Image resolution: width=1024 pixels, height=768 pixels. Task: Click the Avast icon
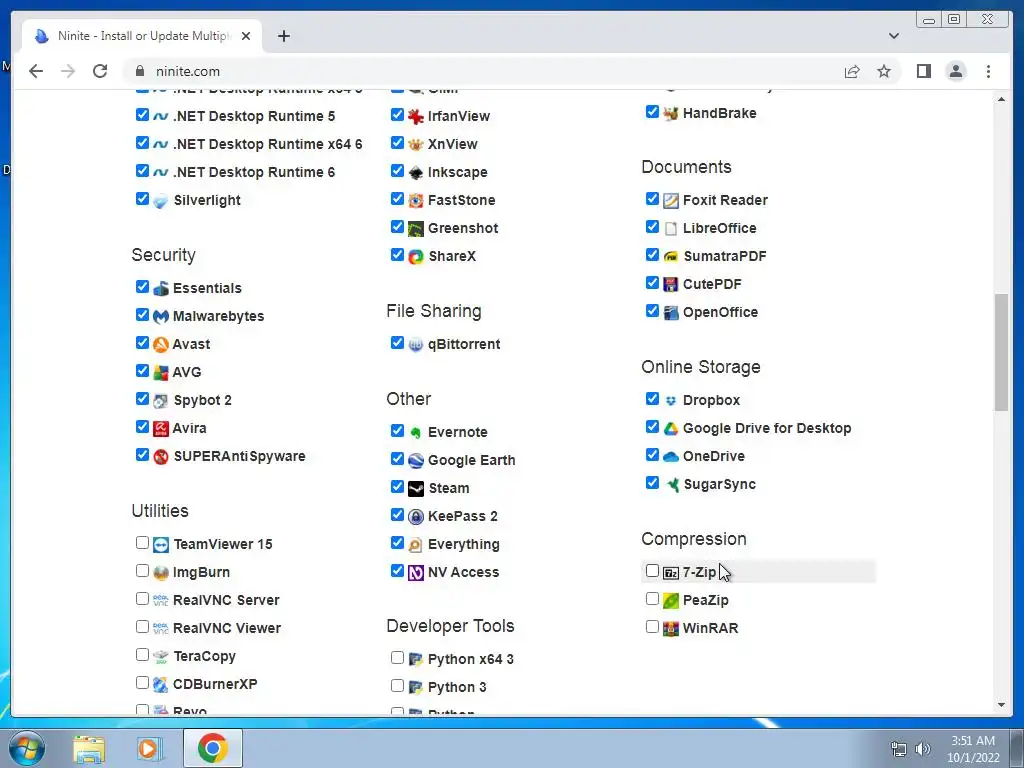click(161, 345)
